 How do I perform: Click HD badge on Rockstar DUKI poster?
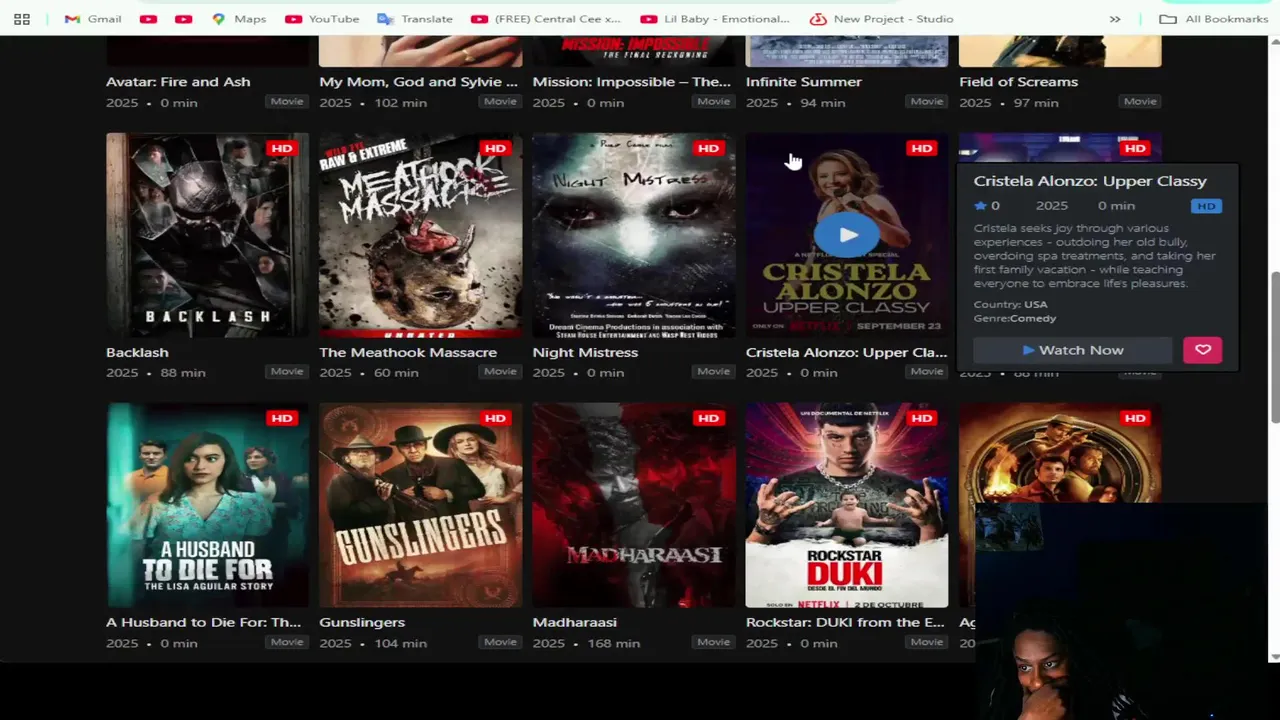pyautogui.click(x=921, y=418)
